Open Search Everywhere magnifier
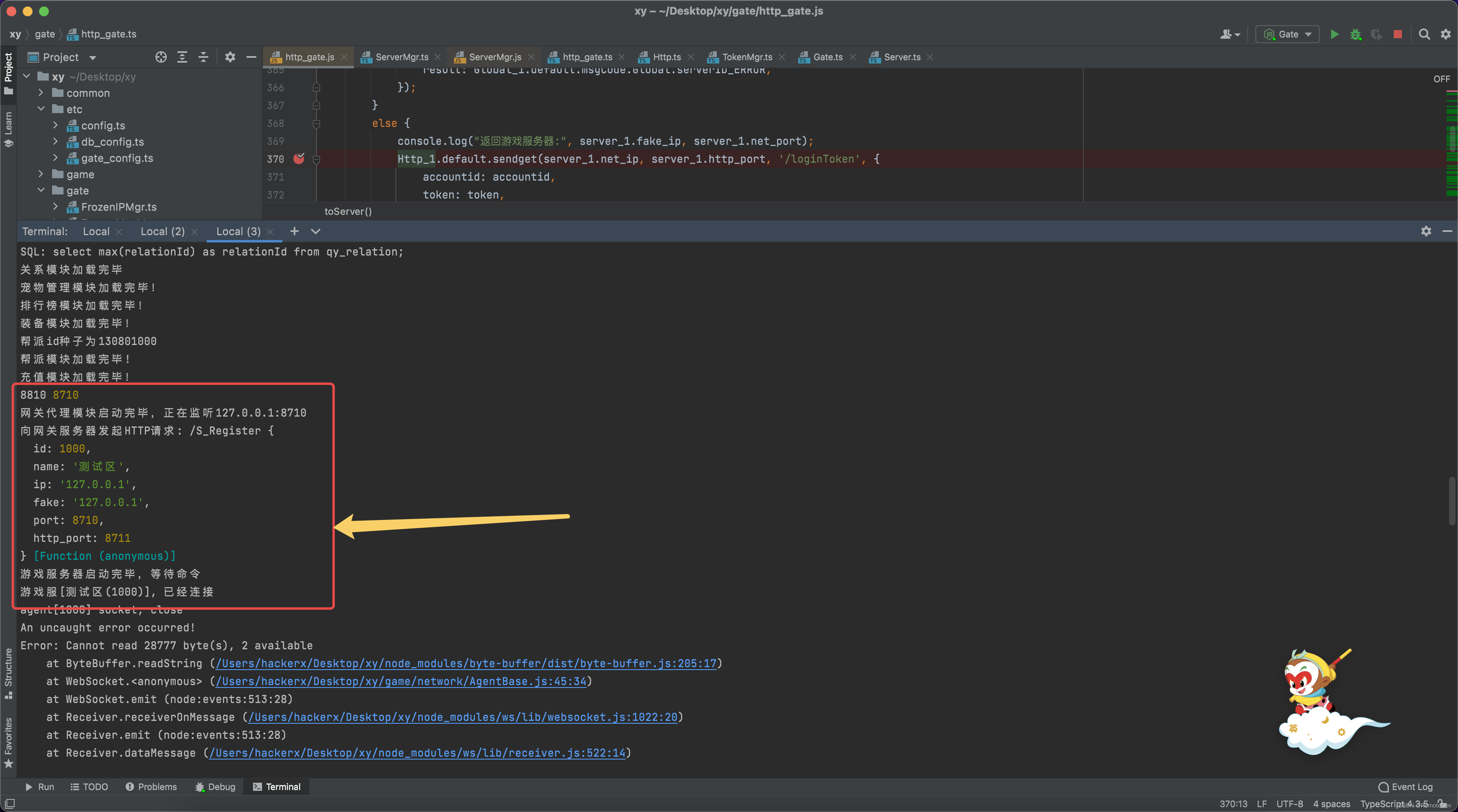 click(1424, 34)
